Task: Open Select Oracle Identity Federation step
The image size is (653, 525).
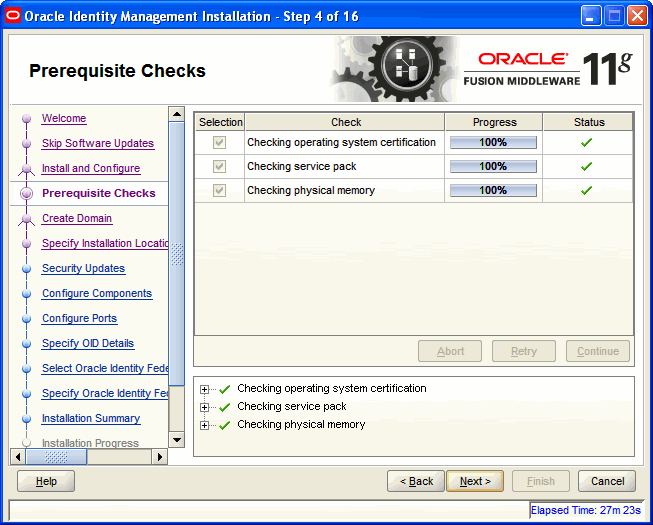Action: pos(105,368)
